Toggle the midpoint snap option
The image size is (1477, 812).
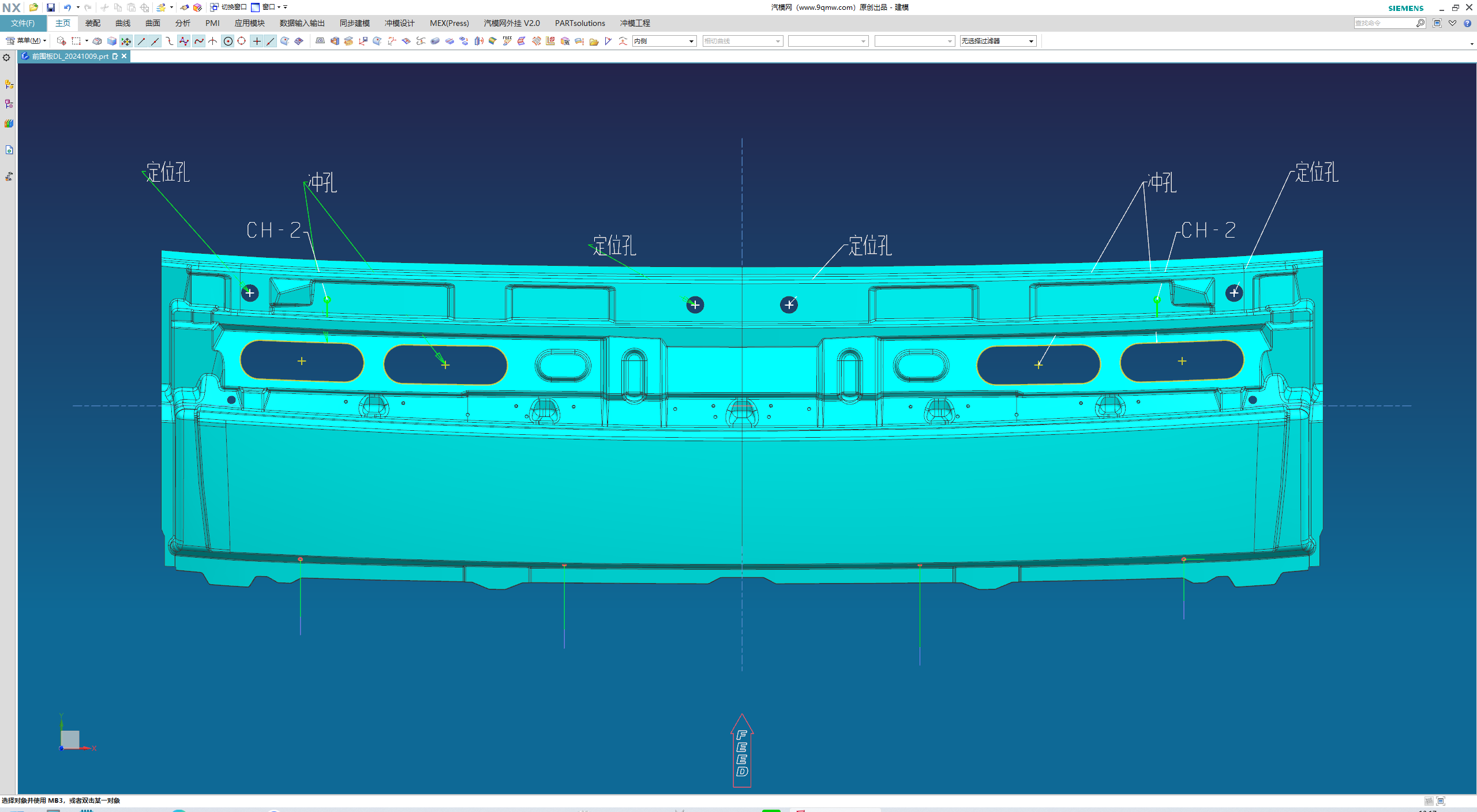(x=155, y=41)
